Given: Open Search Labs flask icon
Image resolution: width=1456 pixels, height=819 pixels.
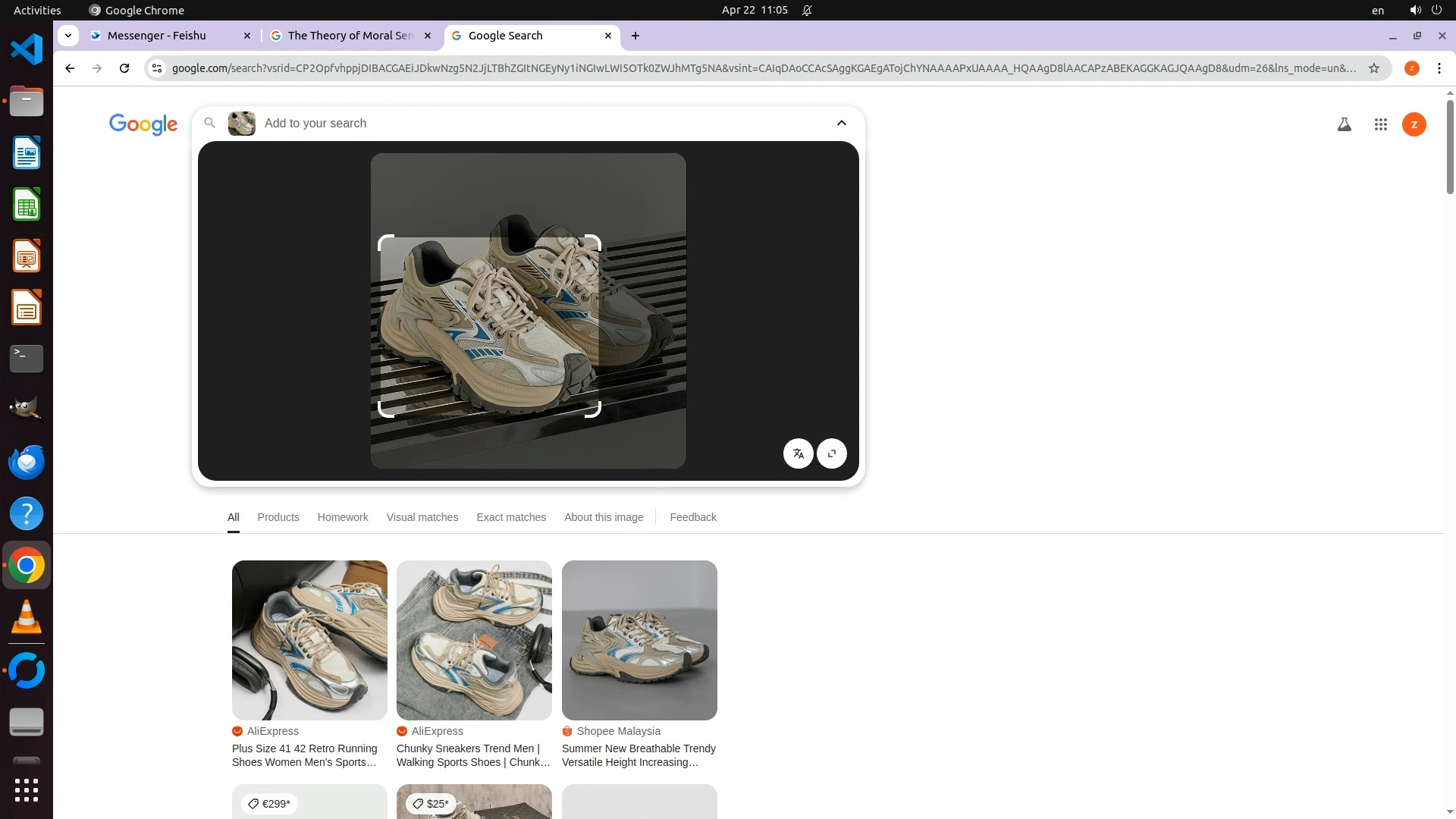Looking at the screenshot, I should click(1344, 124).
